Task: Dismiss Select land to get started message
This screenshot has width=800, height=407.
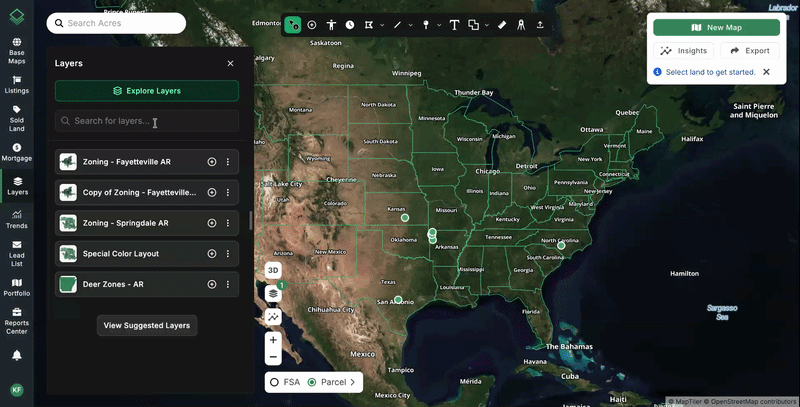Action: point(766,72)
